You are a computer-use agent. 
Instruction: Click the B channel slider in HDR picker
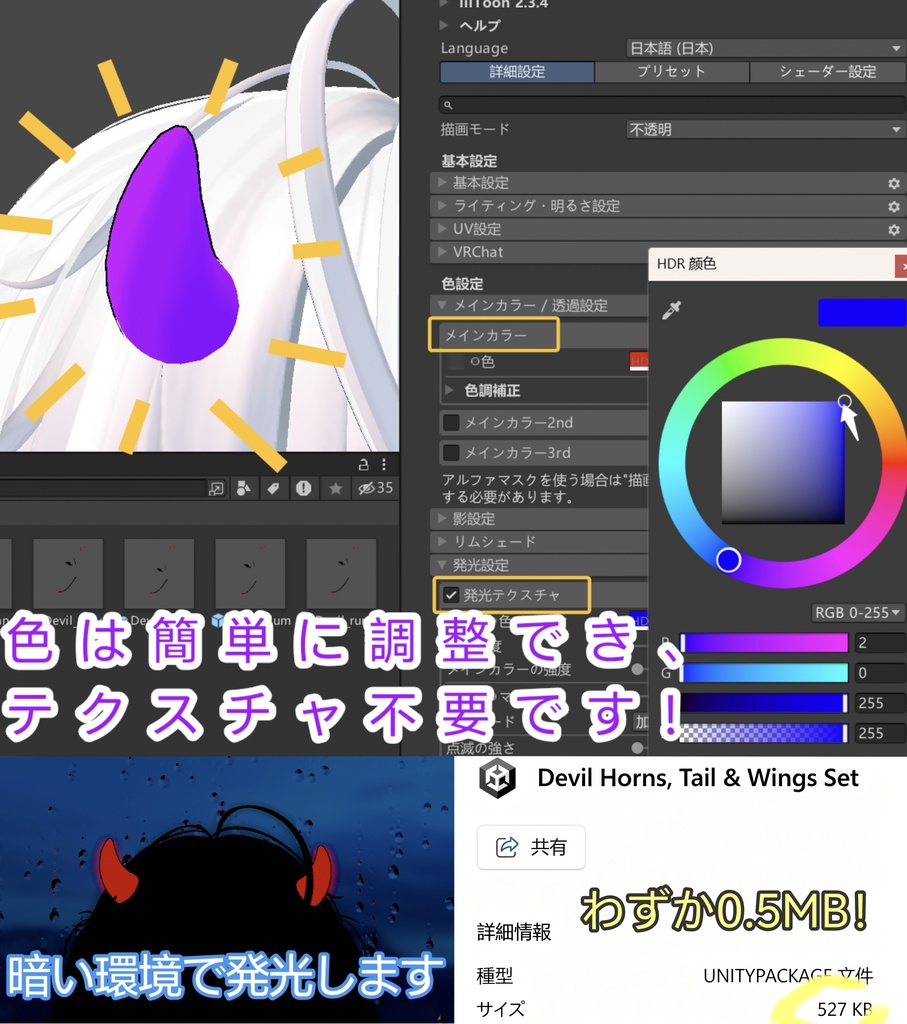point(764,703)
